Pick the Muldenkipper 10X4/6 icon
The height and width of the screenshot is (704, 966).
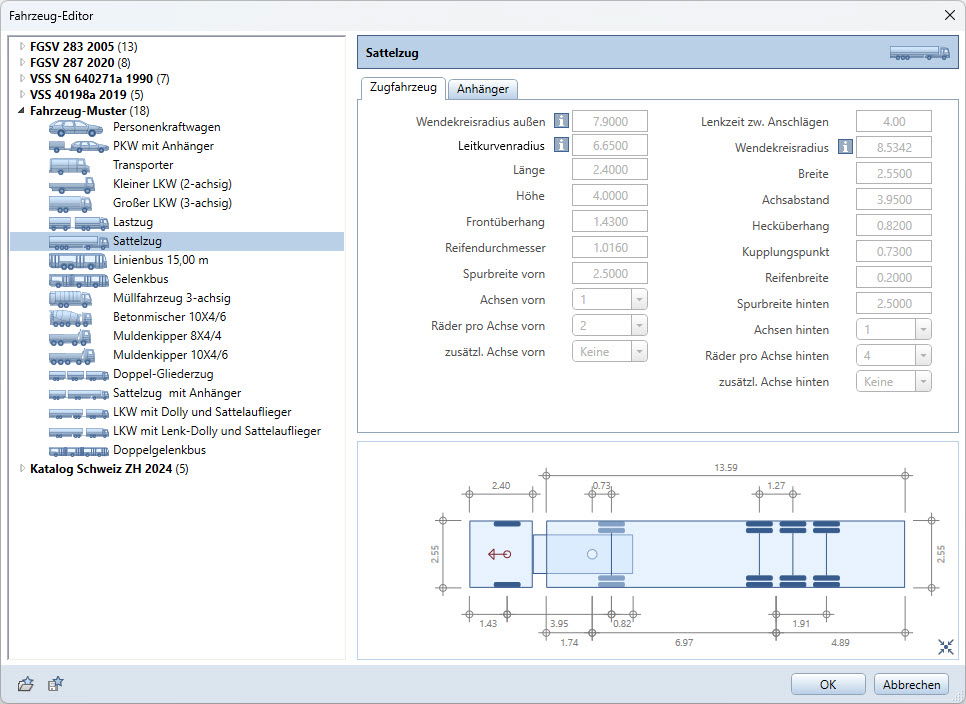pos(72,355)
